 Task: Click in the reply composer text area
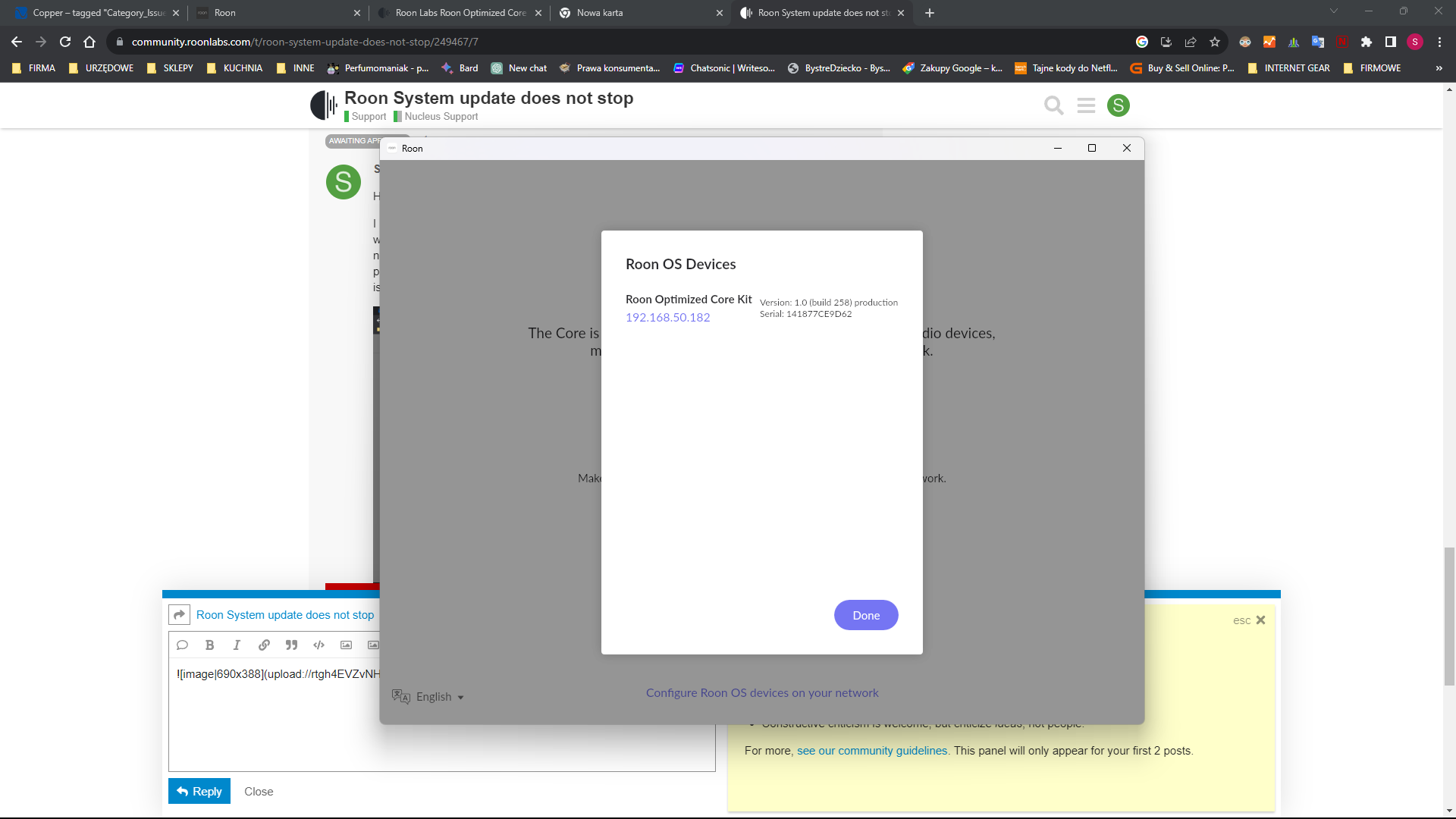point(441,717)
